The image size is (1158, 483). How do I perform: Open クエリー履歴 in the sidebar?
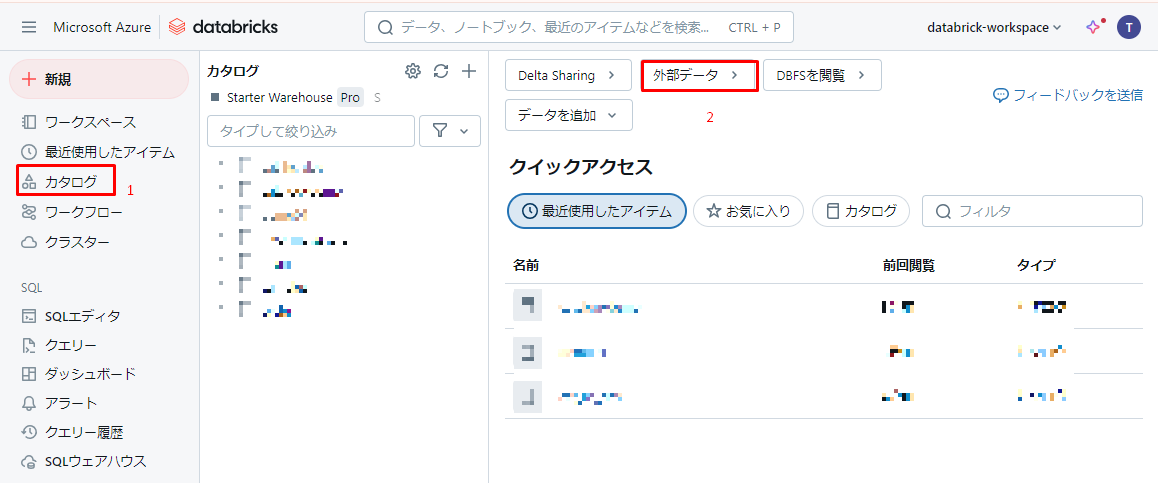(x=72, y=432)
